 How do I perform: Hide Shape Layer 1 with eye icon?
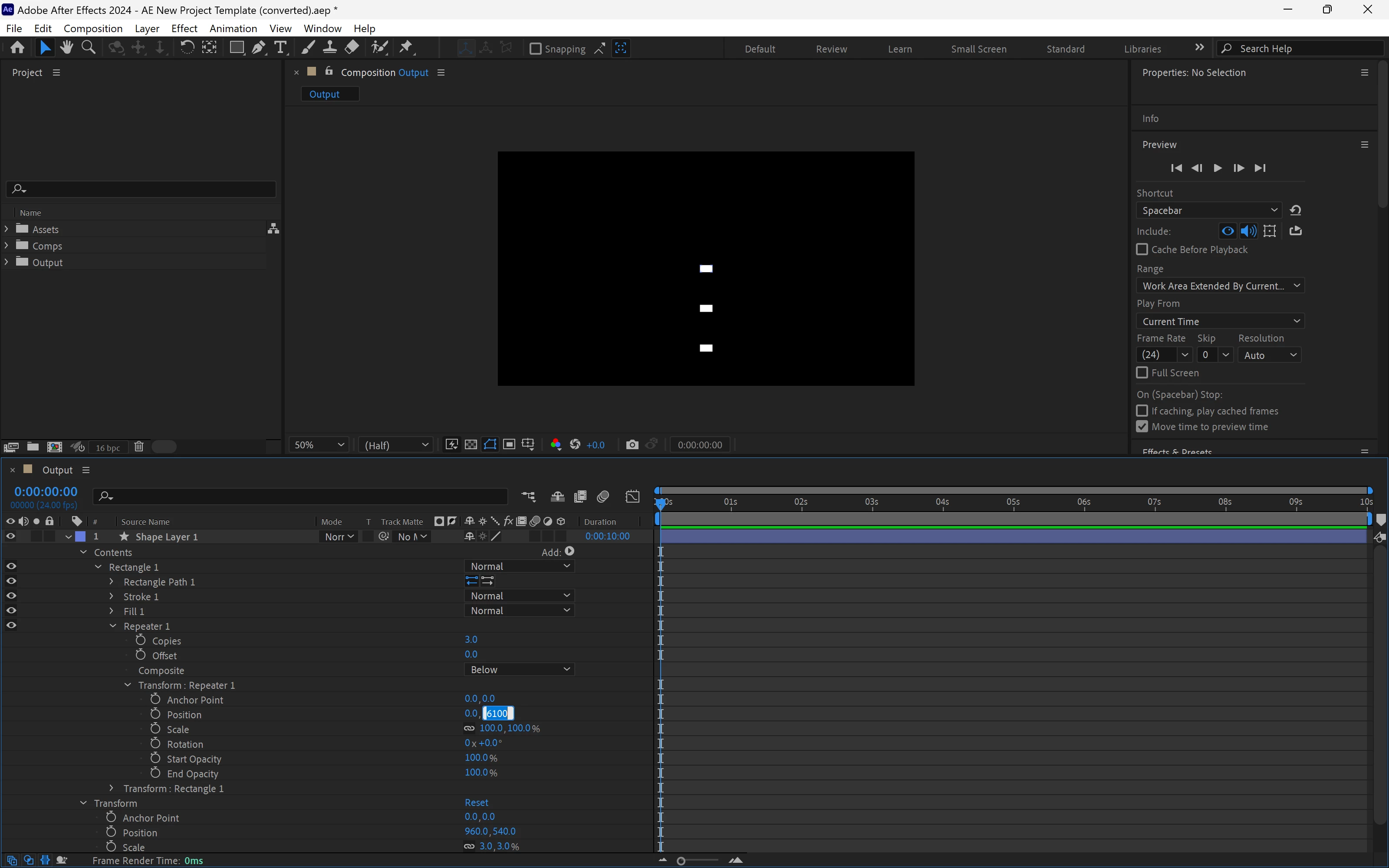pyautogui.click(x=10, y=537)
